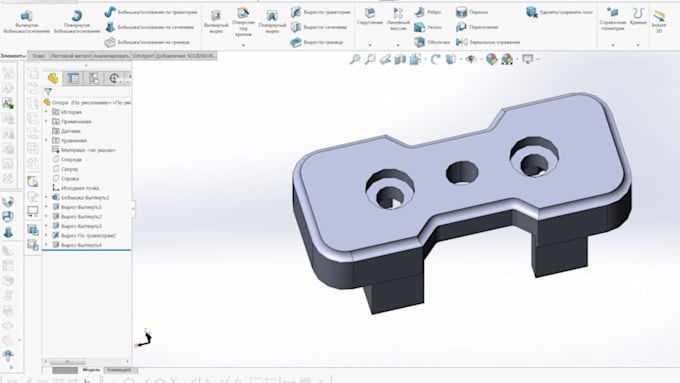Open View Settings monitor icon
Image resolution: width=680 pixels, height=383 pixels.
point(527,59)
